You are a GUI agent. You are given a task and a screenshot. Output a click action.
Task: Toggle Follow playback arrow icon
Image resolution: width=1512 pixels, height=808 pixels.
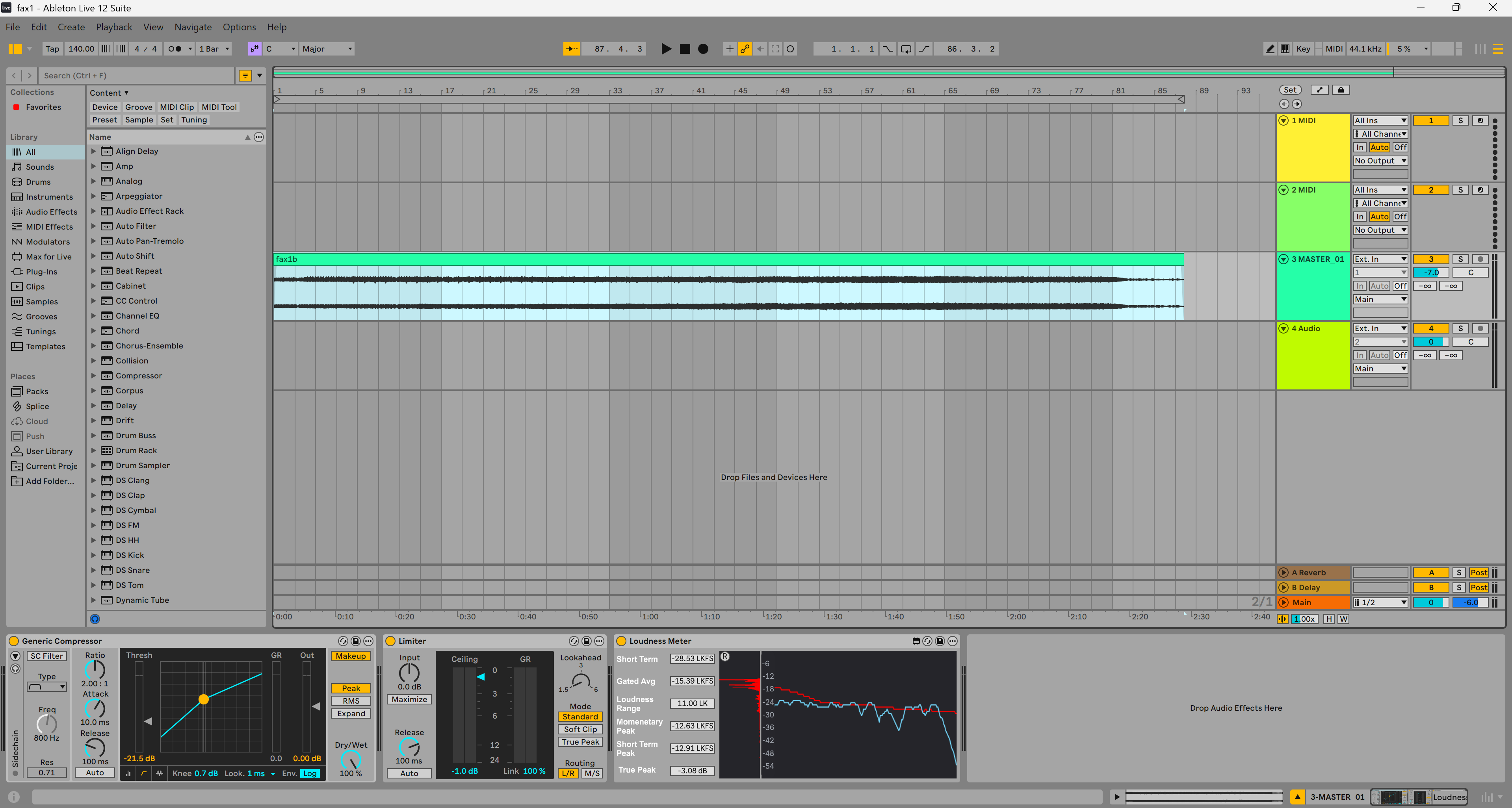tap(571, 49)
